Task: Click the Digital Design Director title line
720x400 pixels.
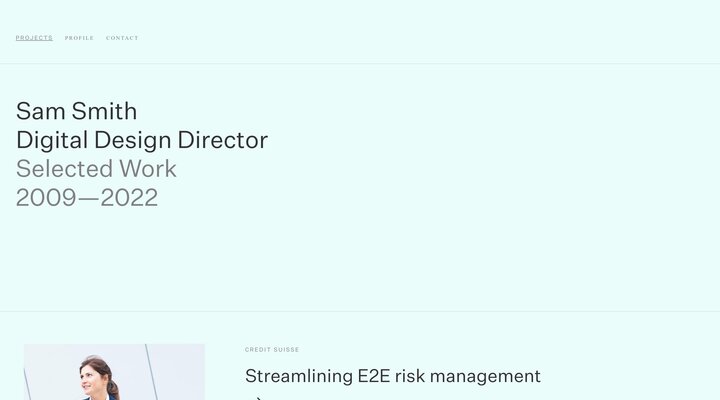Action: tap(142, 140)
